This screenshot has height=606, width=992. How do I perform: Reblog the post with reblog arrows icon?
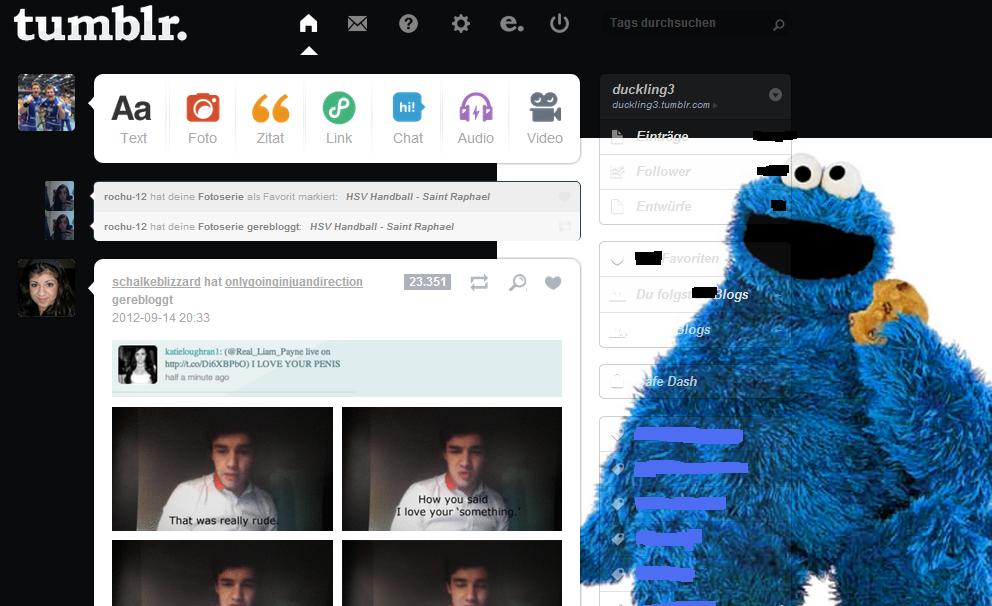(x=479, y=282)
